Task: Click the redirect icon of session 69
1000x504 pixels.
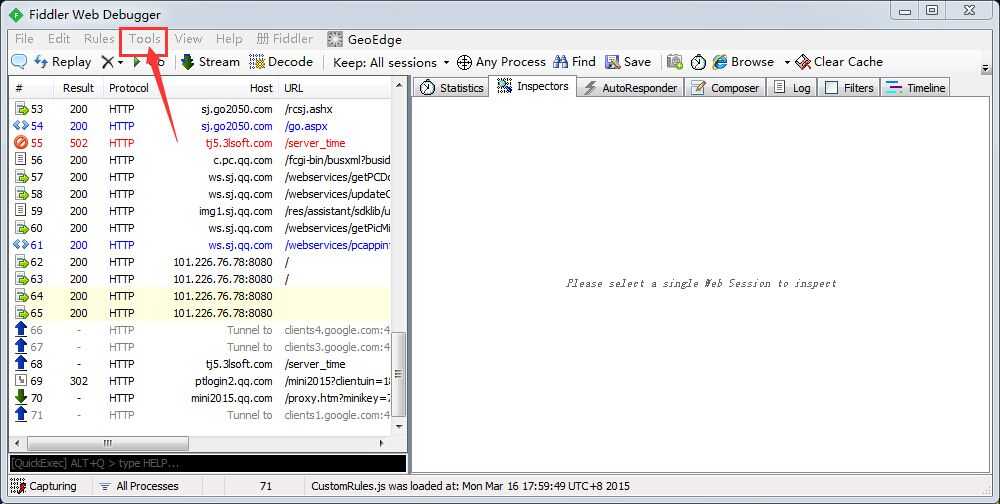Action: point(20,381)
